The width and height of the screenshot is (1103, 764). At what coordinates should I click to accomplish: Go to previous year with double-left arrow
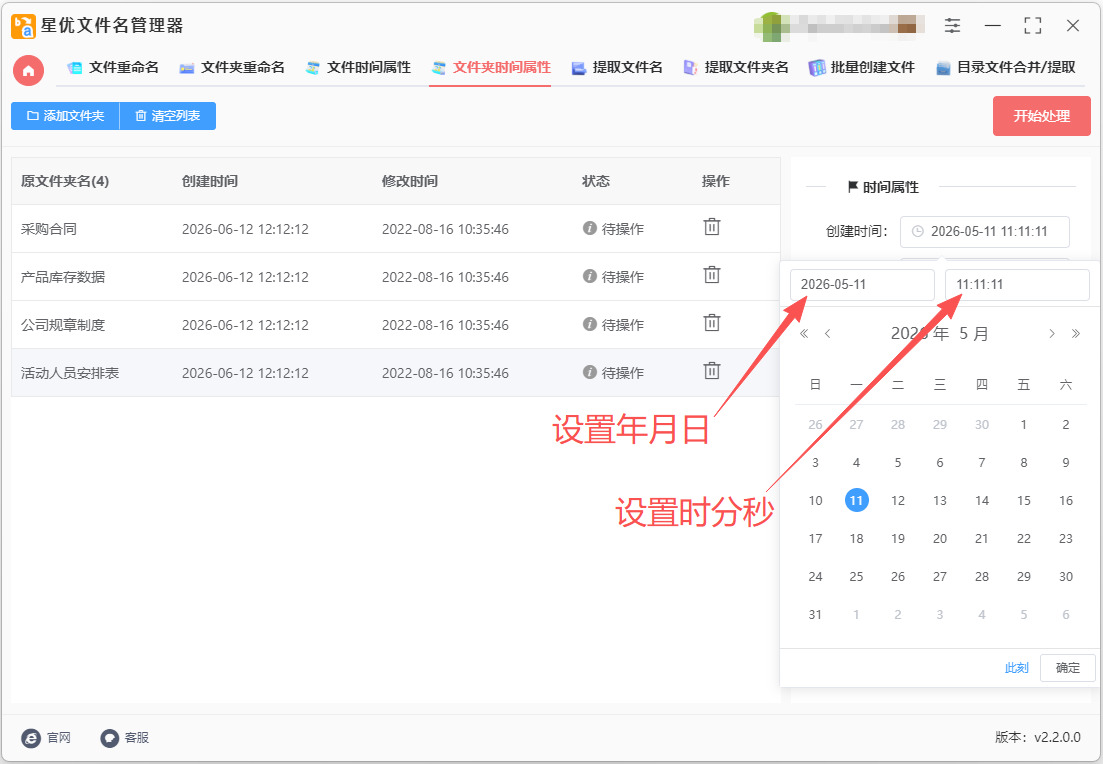tap(804, 333)
